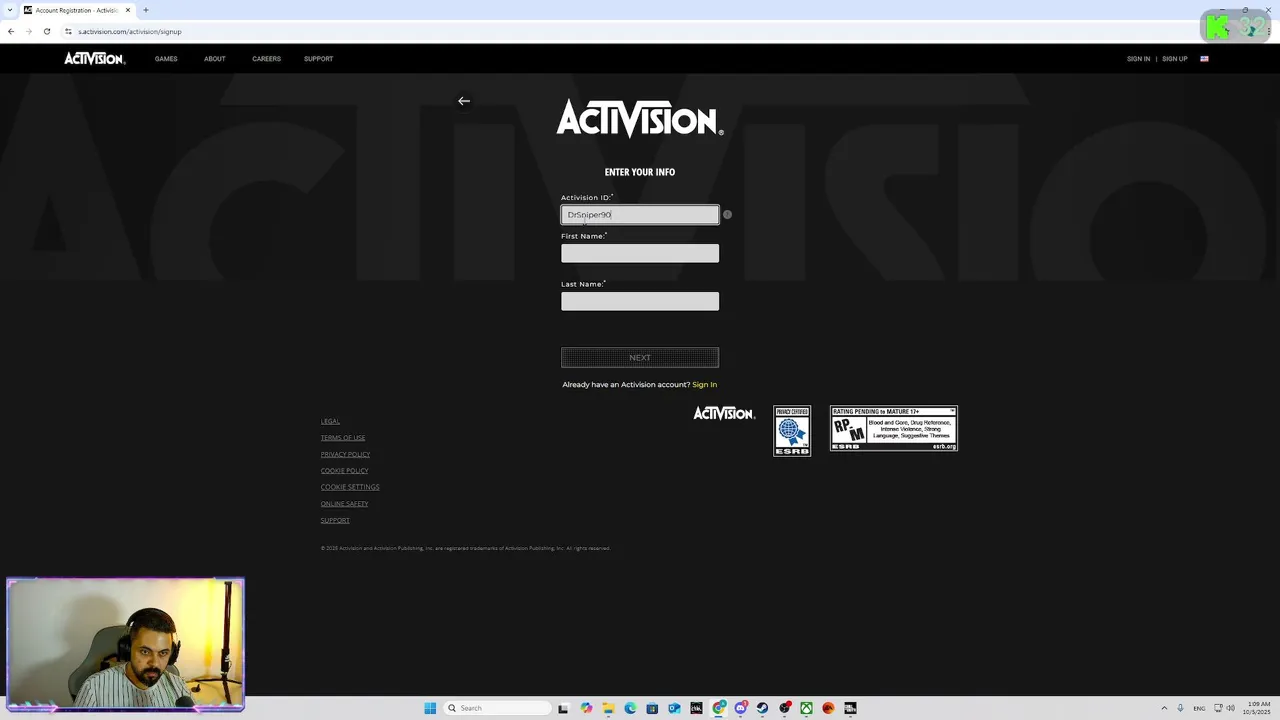This screenshot has height=720, width=1280.
Task: Reload the page with the refresh icon
Action: pyautogui.click(x=46, y=31)
